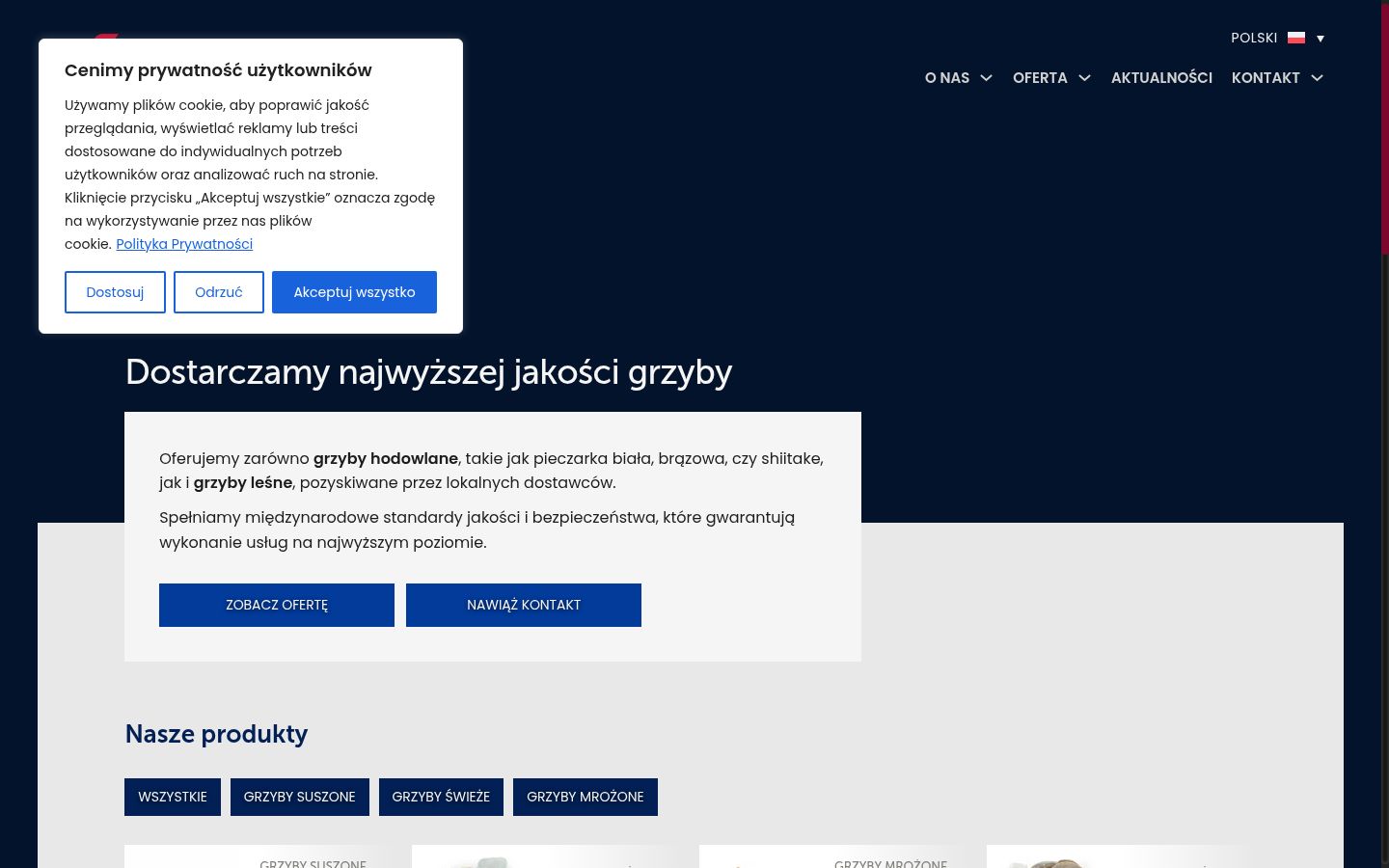Open the KONTAKT menu item
The width and height of the screenshot is (1389, 868).
[x=1266, y=78]
